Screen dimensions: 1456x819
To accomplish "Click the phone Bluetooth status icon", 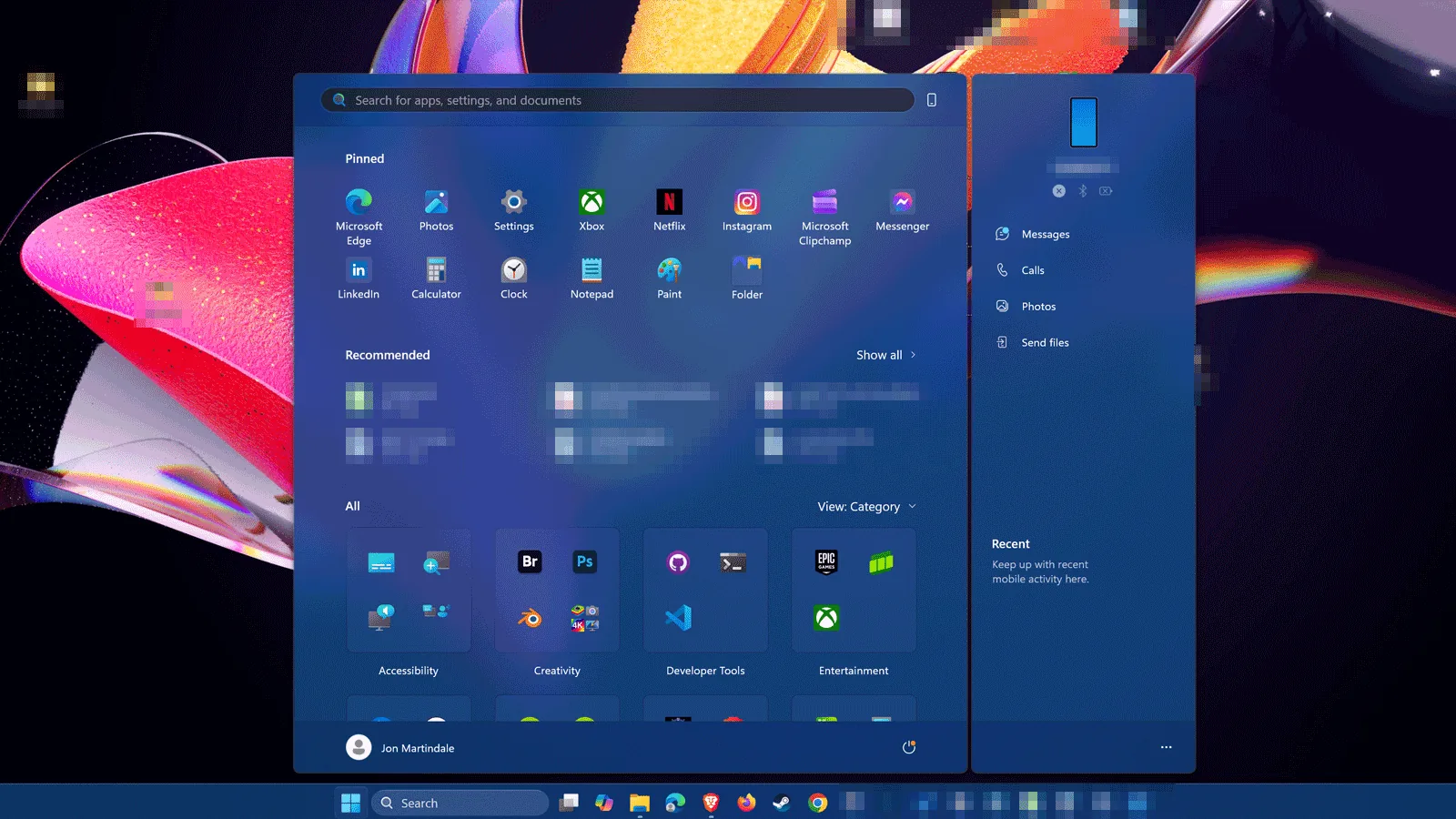I will tap(1083, 191).
